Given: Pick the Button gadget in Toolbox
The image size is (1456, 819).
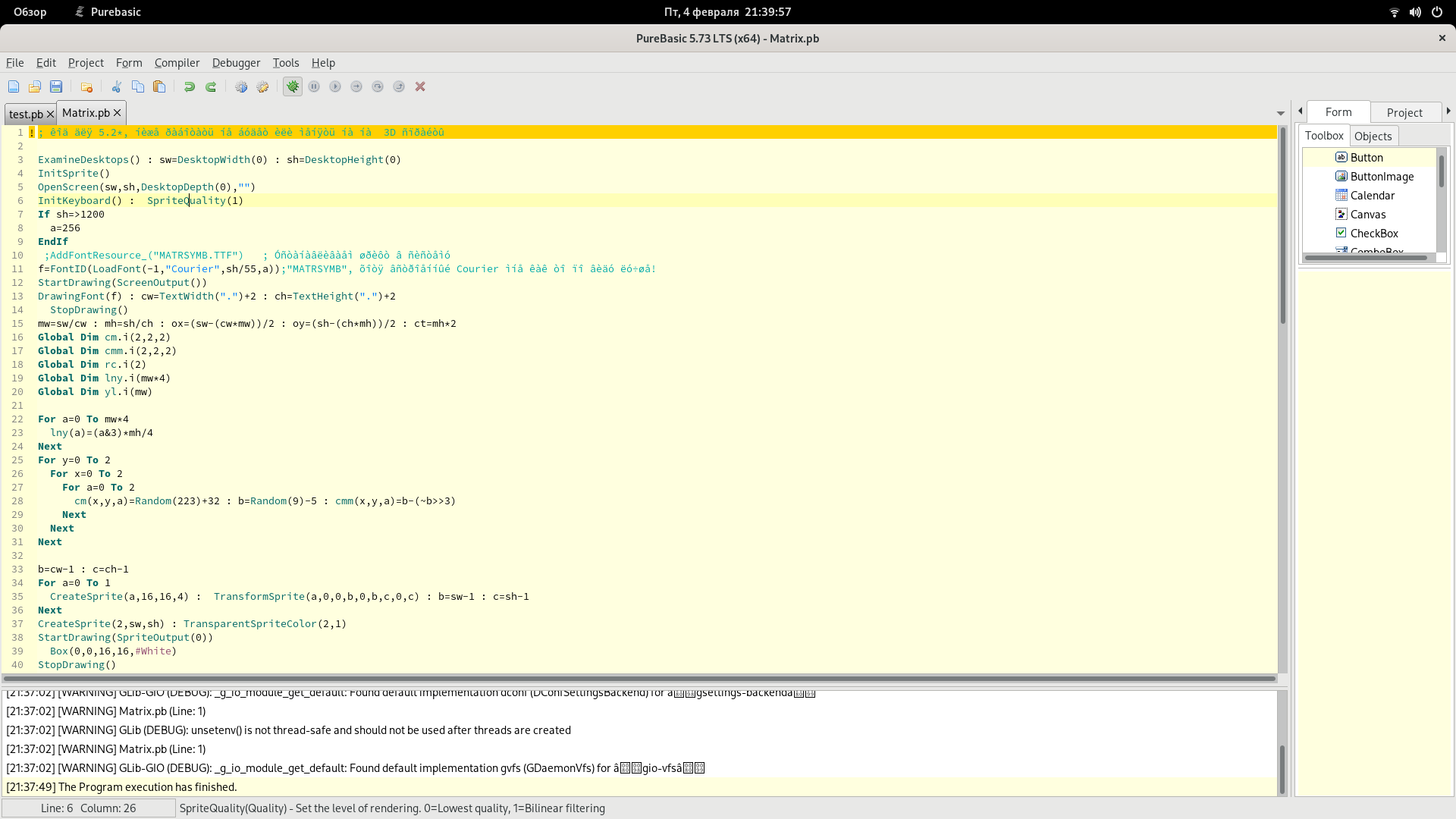Looking at the screenshot, I should (x=1370, y=158).
